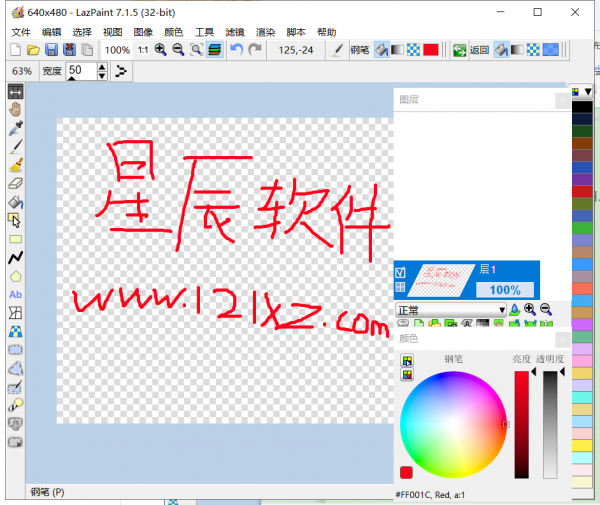Toggle the Layer 1 visibility checkbox
The width and height of the screenshot is (600, 505).
pos(400,272)
